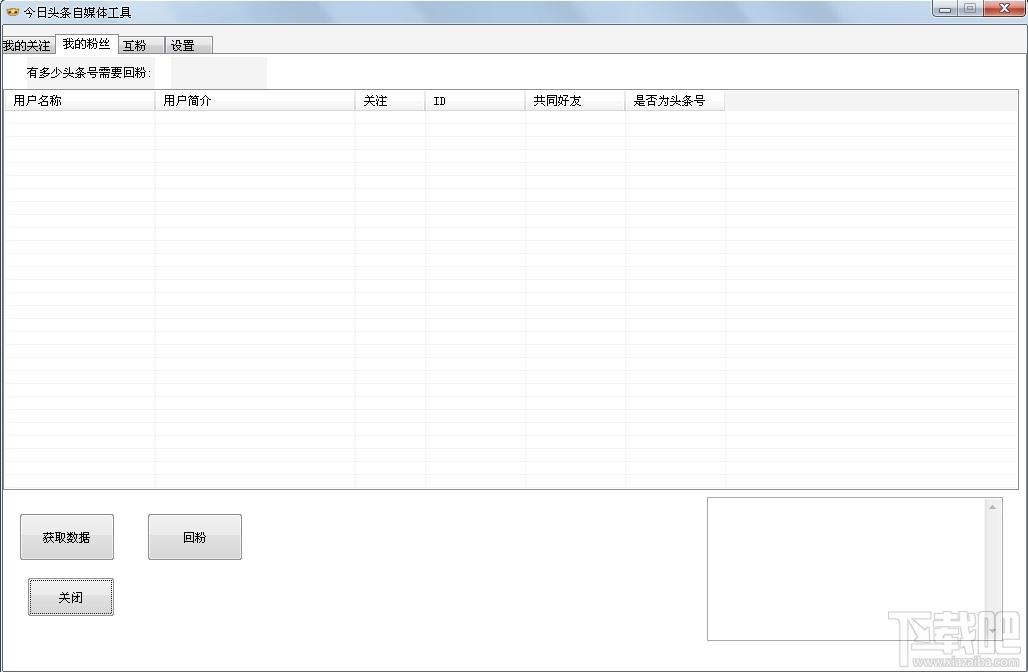Maximize the 今日头条自媒体工具 window
The width and height of the screenshot is (1028, 672).
[x=970, y=9]
